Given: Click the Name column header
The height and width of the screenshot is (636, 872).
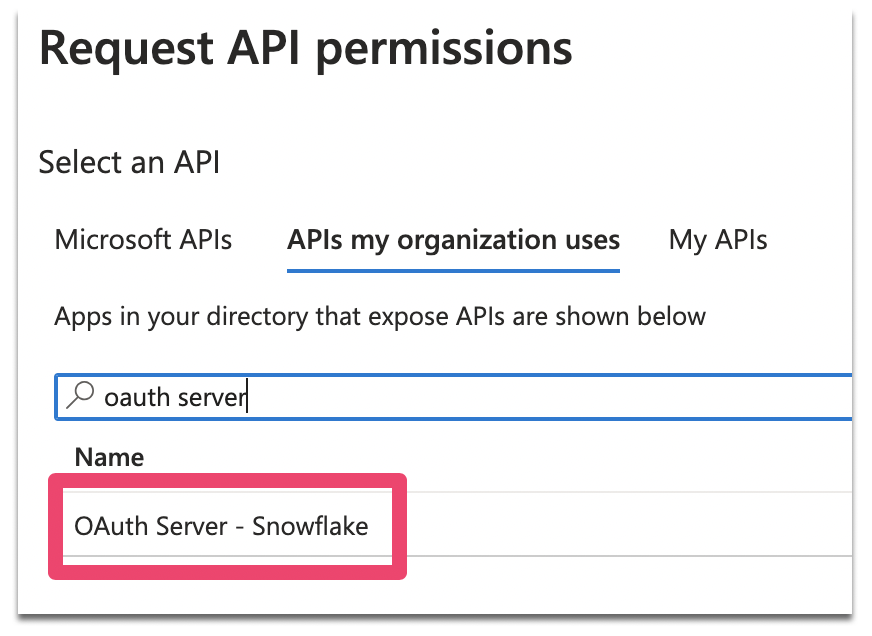Looking at the screenshot, I should tap(108, 457).
